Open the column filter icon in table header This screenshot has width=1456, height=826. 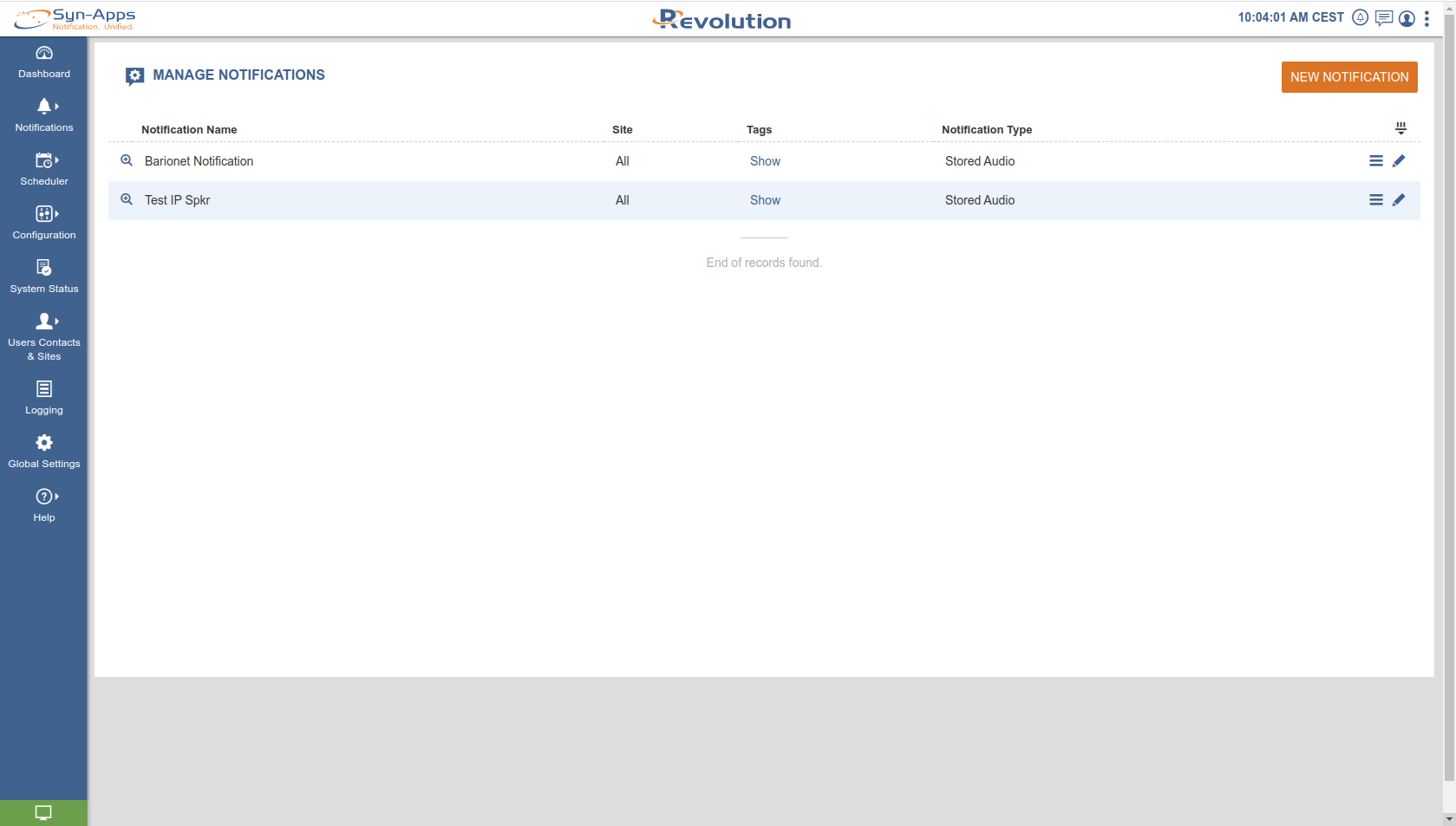point(1401,128)
